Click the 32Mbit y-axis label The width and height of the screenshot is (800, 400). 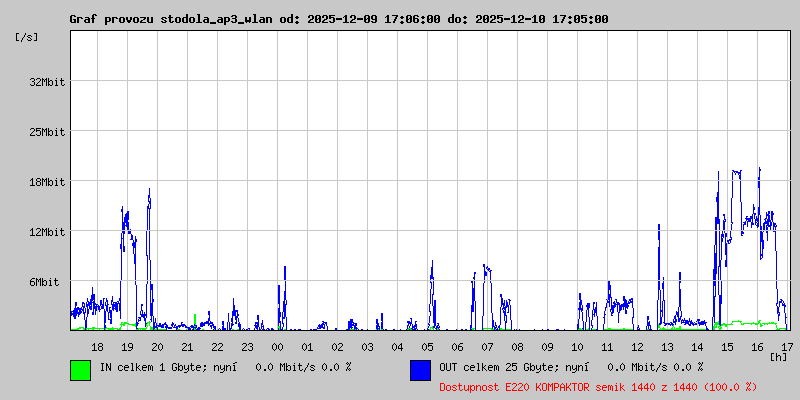47,82
